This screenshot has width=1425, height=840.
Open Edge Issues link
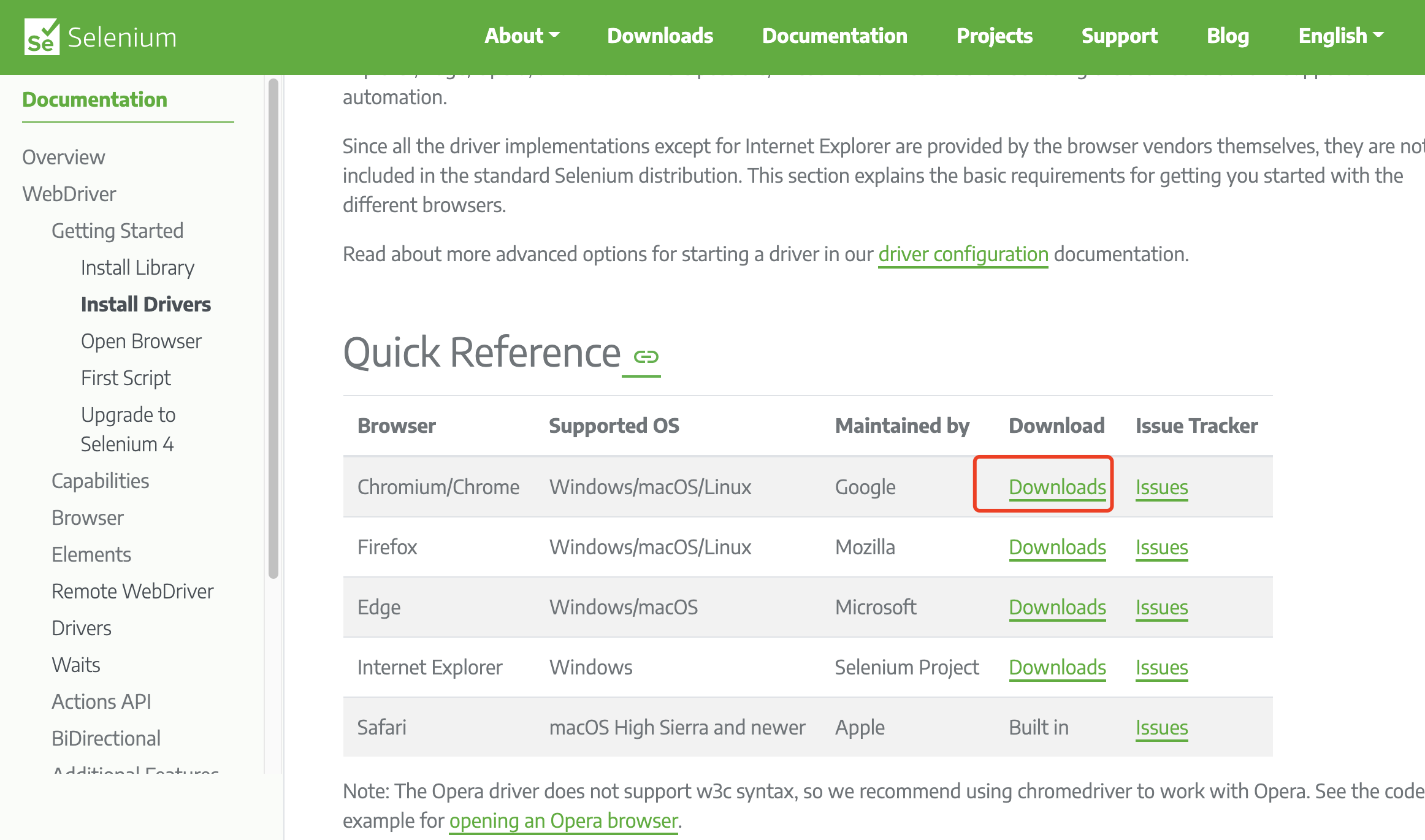click(x=1161, y=607)
